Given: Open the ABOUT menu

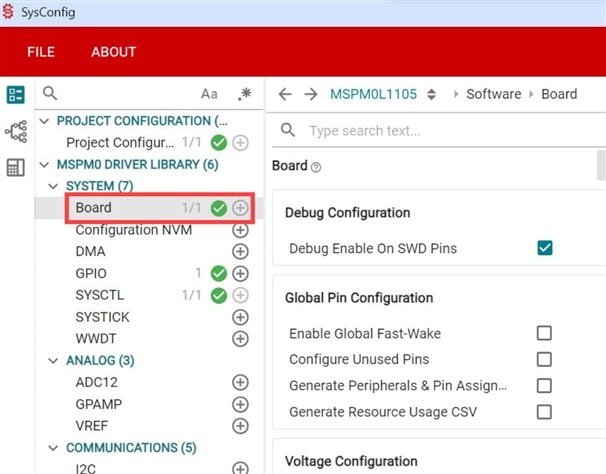Looking at the screenshot, I should (x=113, y=52).
